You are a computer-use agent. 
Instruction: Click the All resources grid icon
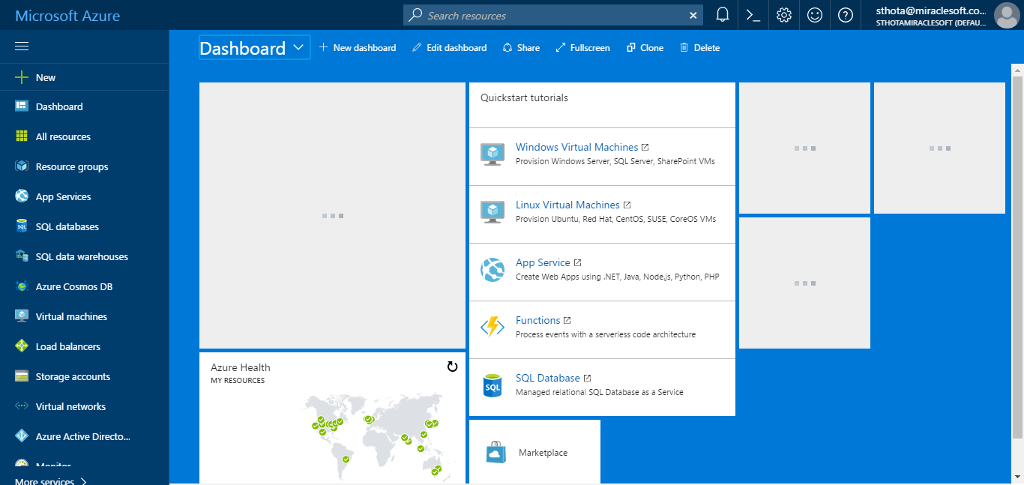22,136
